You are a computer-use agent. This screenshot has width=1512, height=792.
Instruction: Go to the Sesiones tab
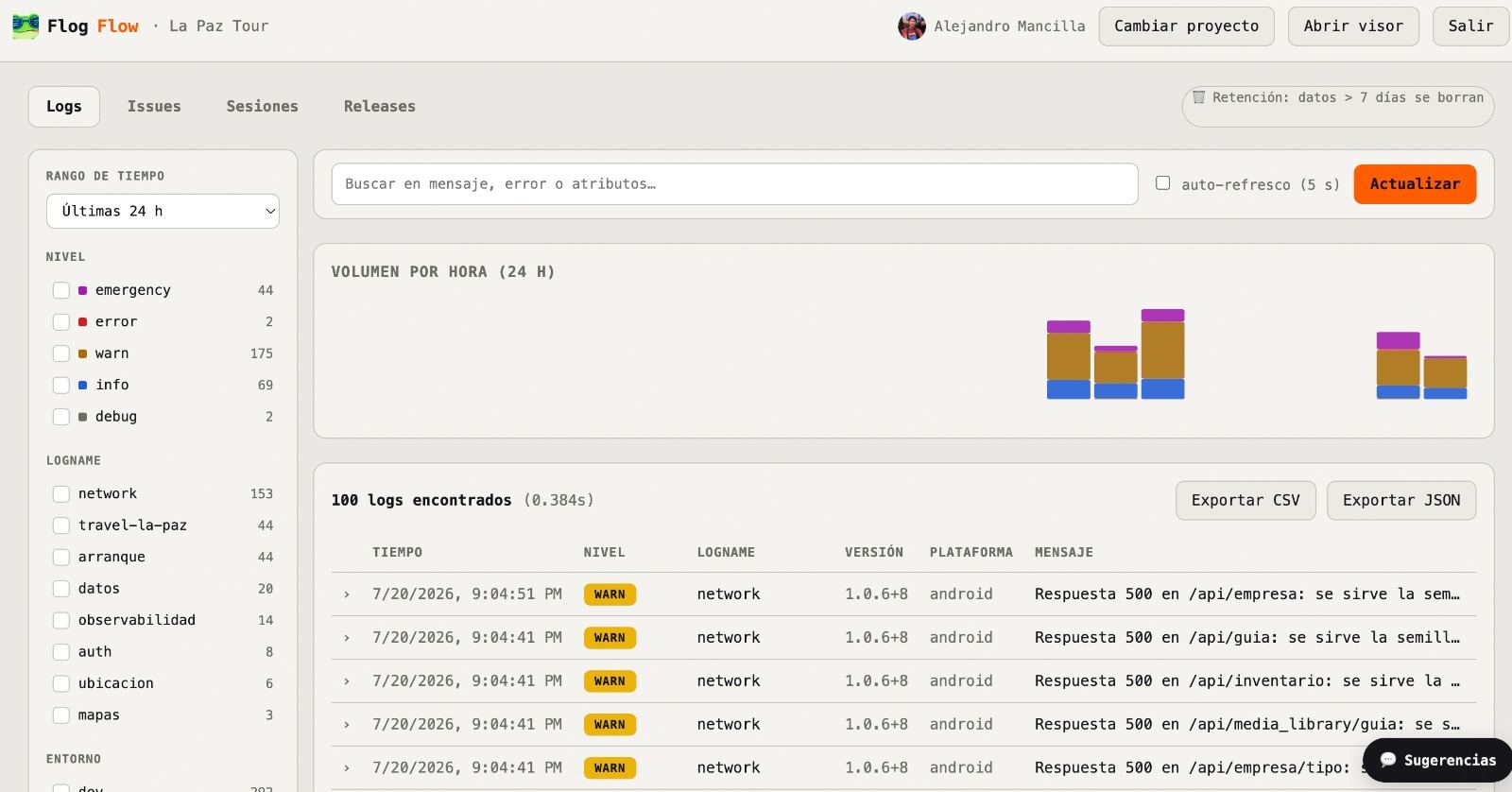[262, 107]
